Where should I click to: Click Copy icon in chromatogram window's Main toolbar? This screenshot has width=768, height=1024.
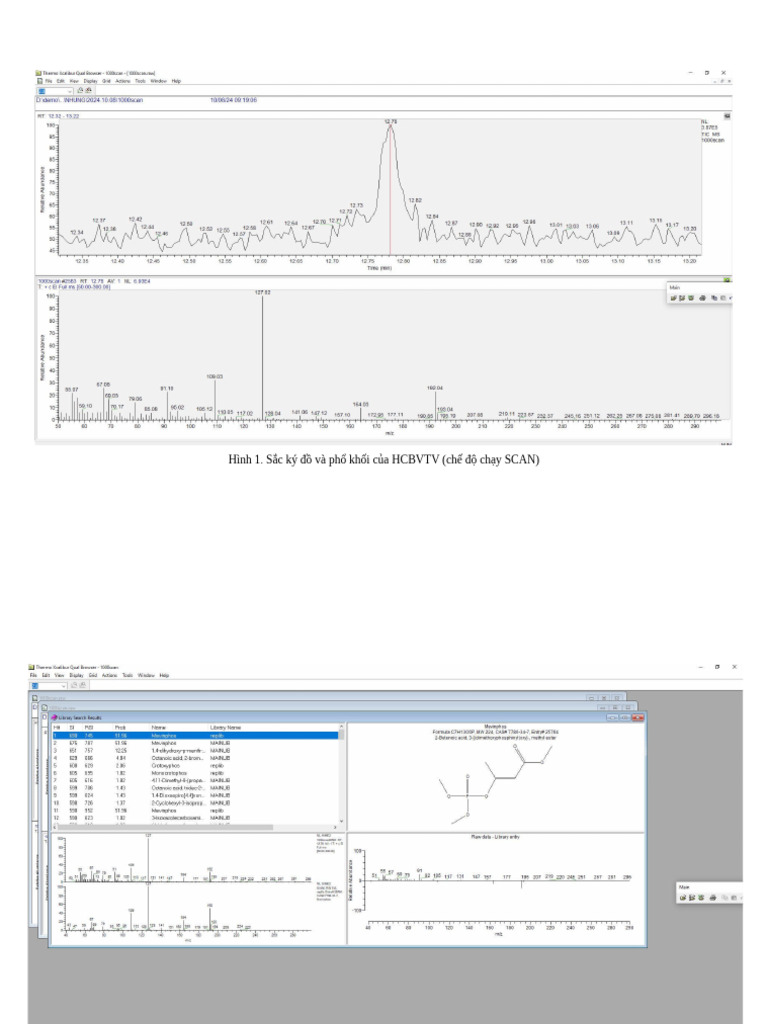tap(714, 298)
